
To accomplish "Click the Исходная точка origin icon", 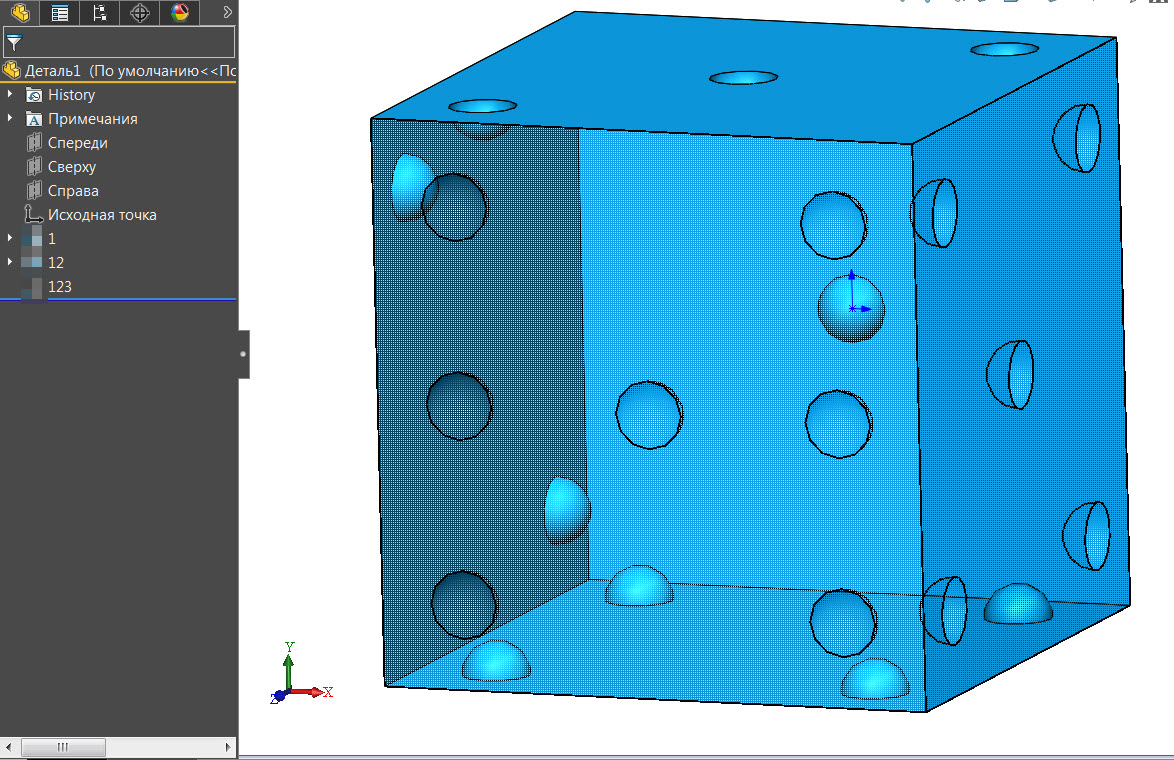I will pyautogui.click(x=31, y=214).
